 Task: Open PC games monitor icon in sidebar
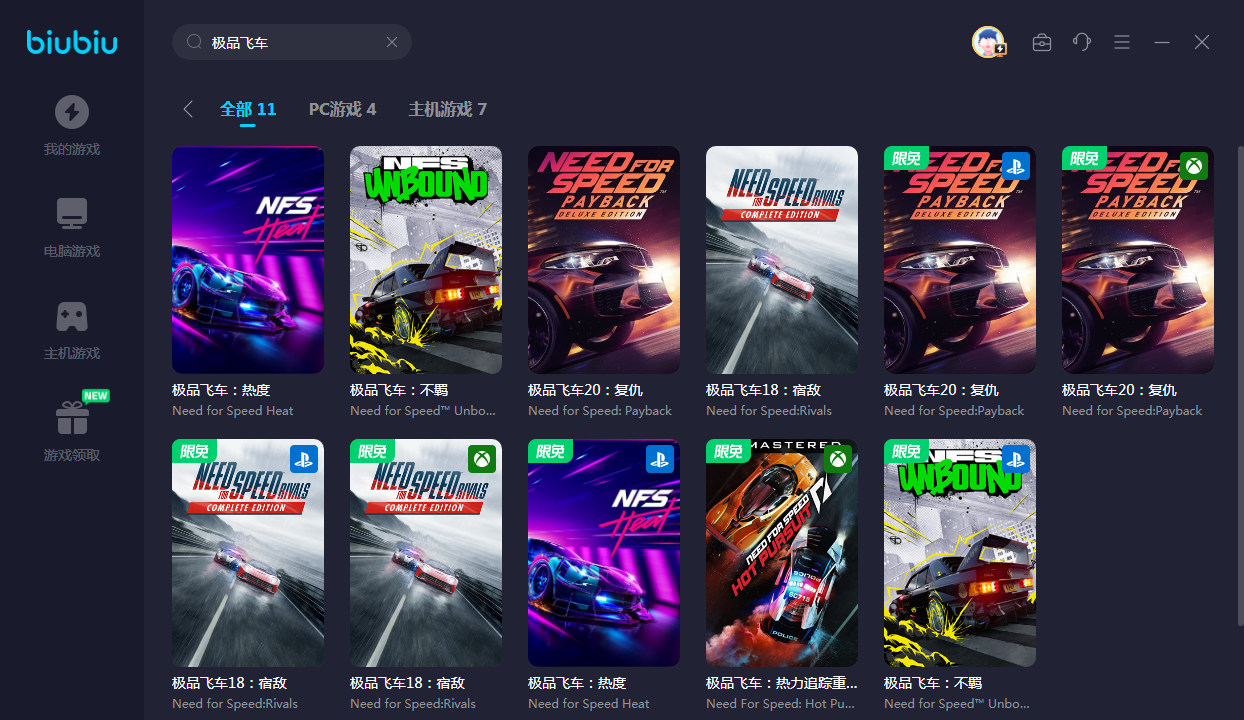(x=71, y=213)
